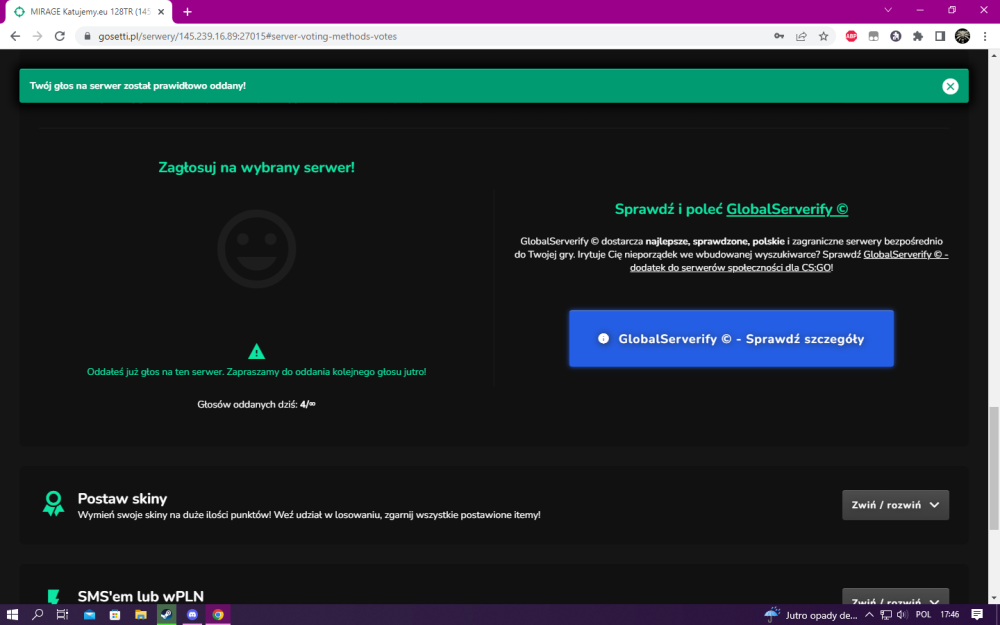
Task: Switch to Steam in the taskbar
Action: pyautogui.click(x=166, y=615)
